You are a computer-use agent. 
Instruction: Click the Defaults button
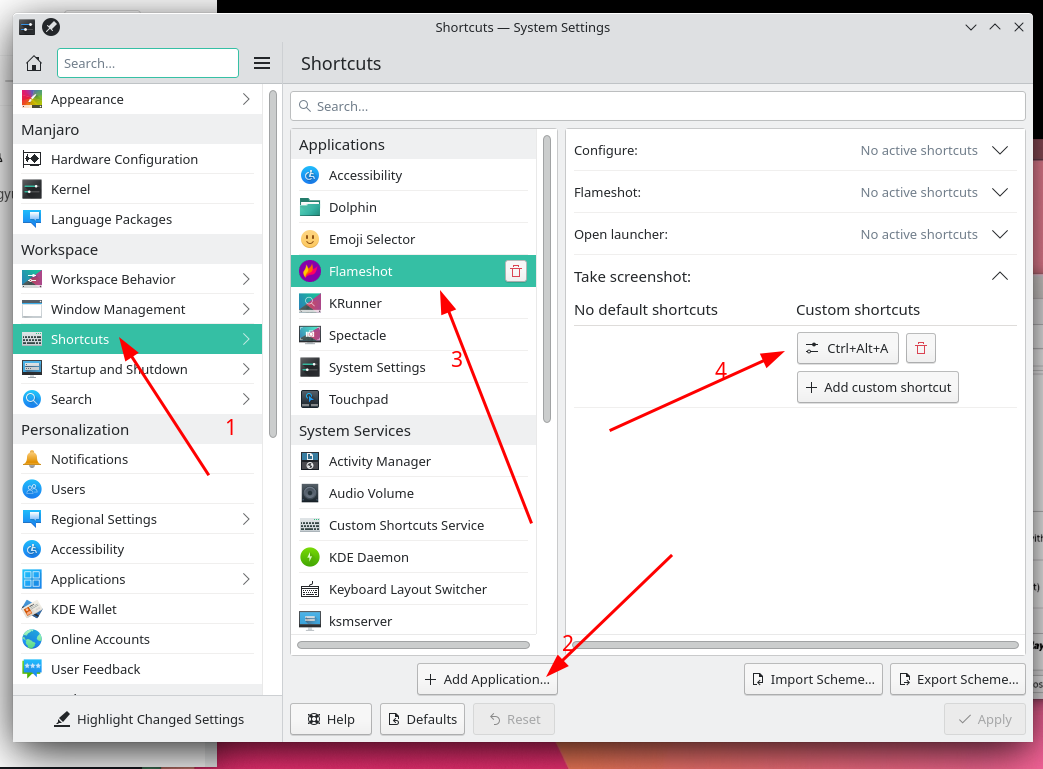[422, 719]
